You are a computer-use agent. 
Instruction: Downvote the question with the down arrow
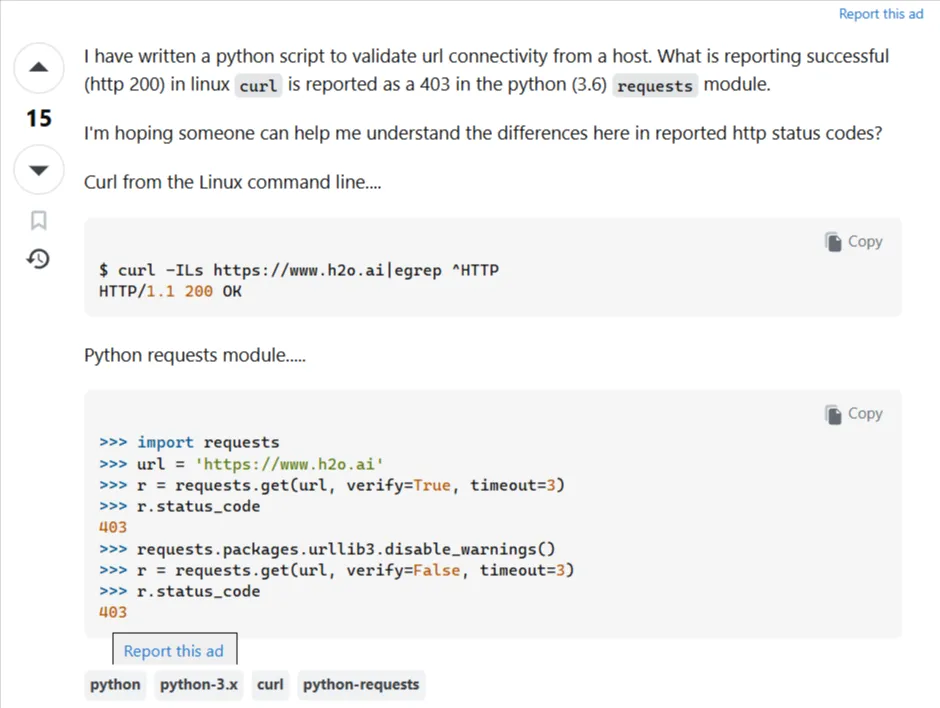pos(38,170)
